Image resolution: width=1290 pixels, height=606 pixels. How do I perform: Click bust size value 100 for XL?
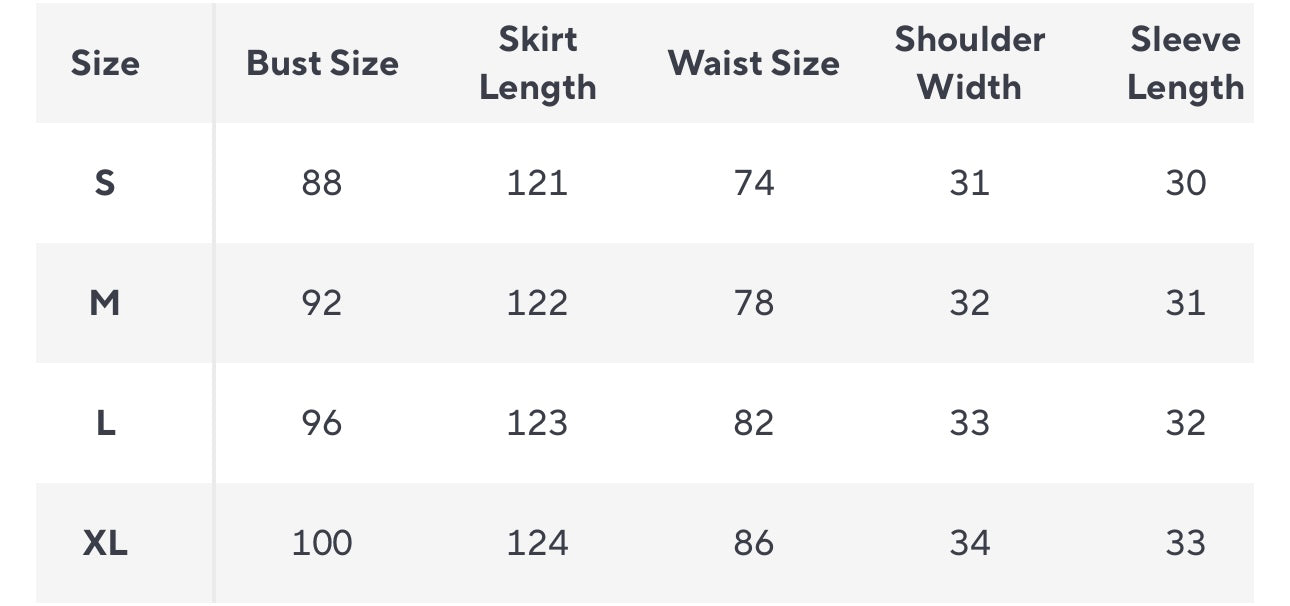[322, 543]
